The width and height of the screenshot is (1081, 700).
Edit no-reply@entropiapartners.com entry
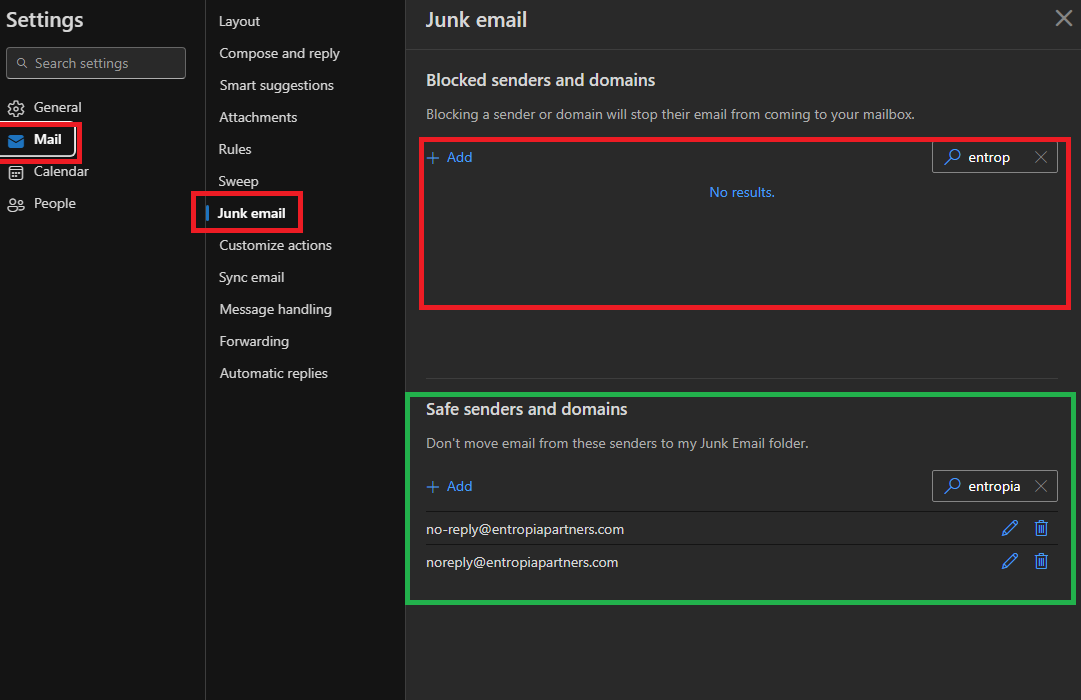(x=1010, y=528)
